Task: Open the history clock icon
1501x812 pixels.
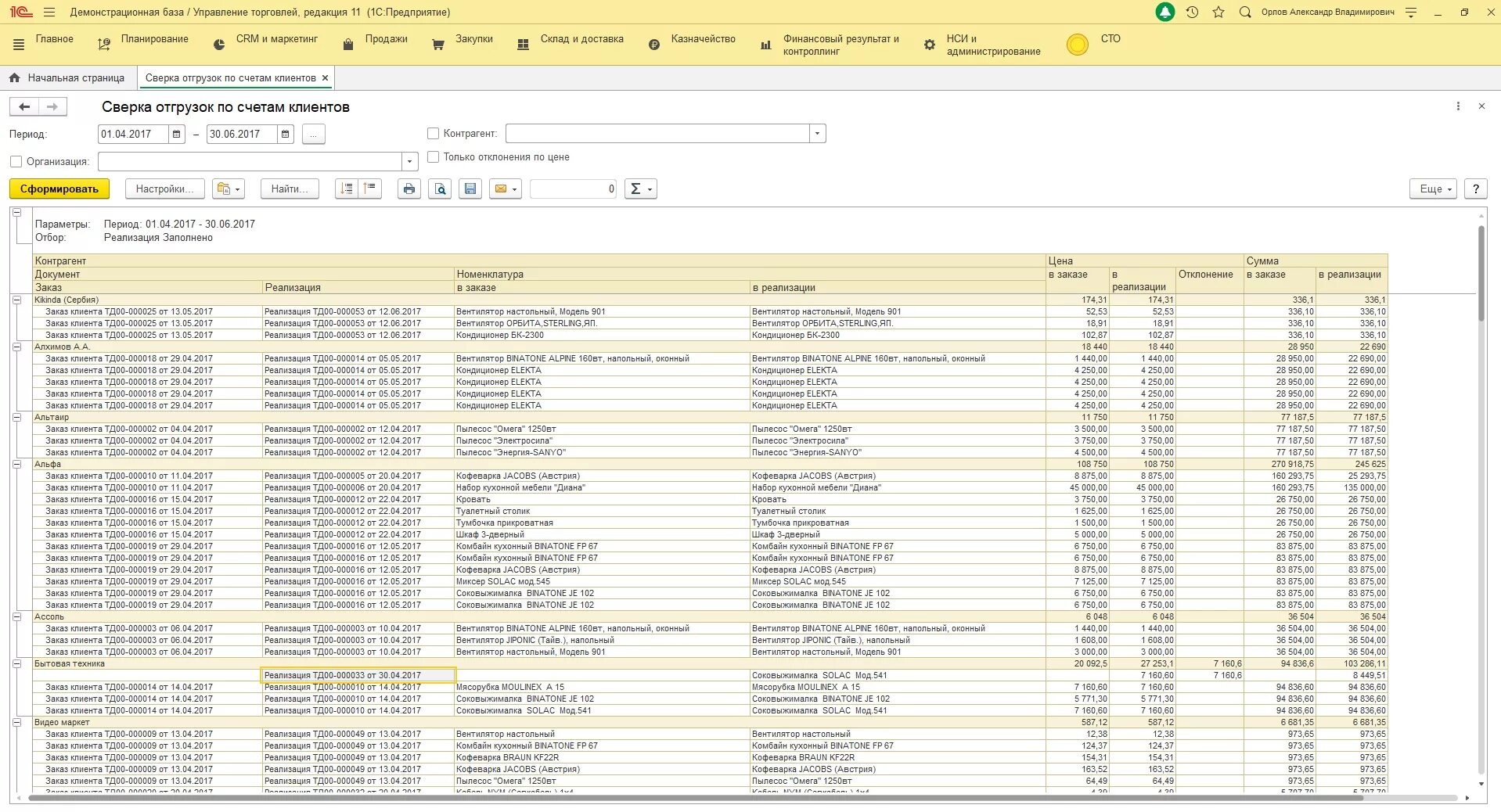Action: (1192, 13)
